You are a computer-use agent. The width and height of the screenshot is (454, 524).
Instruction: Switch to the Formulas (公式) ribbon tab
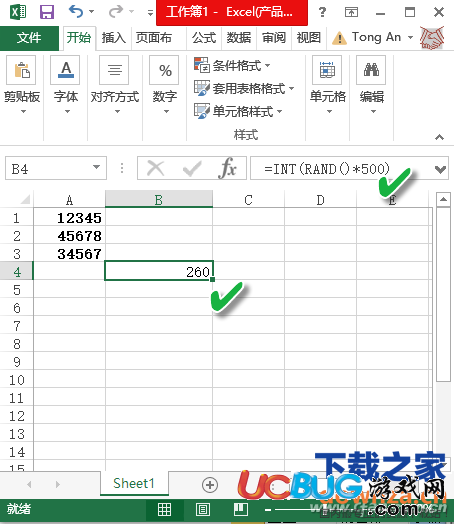point(204,37)
